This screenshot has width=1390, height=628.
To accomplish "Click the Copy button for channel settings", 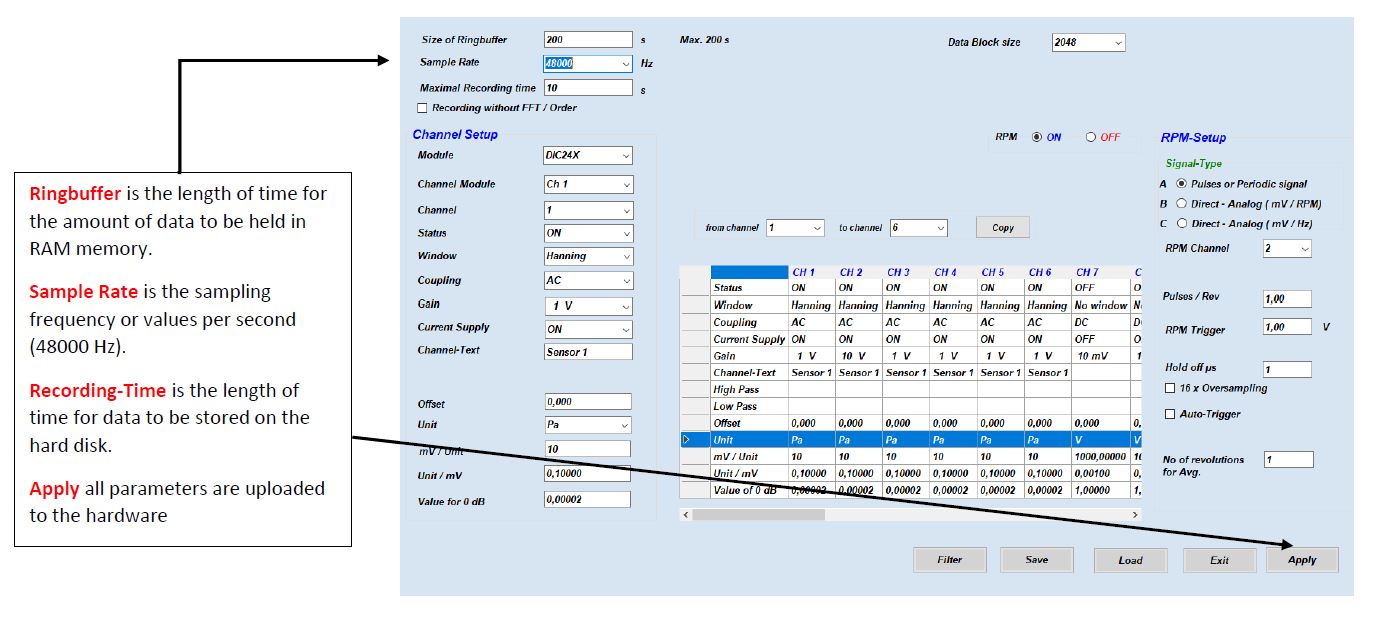I will tap(1001, 227).
